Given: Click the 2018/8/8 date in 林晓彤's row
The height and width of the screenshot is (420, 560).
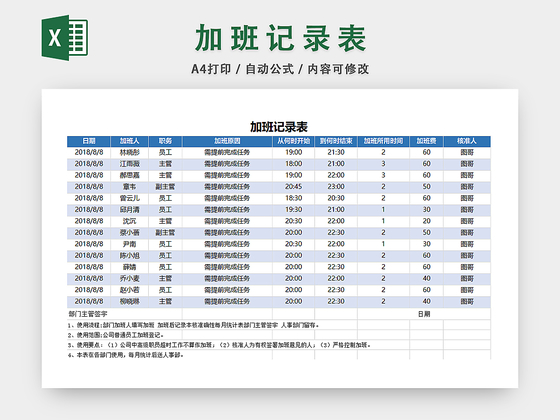Looking at the screenshot, I should click(x=89, y=152).
